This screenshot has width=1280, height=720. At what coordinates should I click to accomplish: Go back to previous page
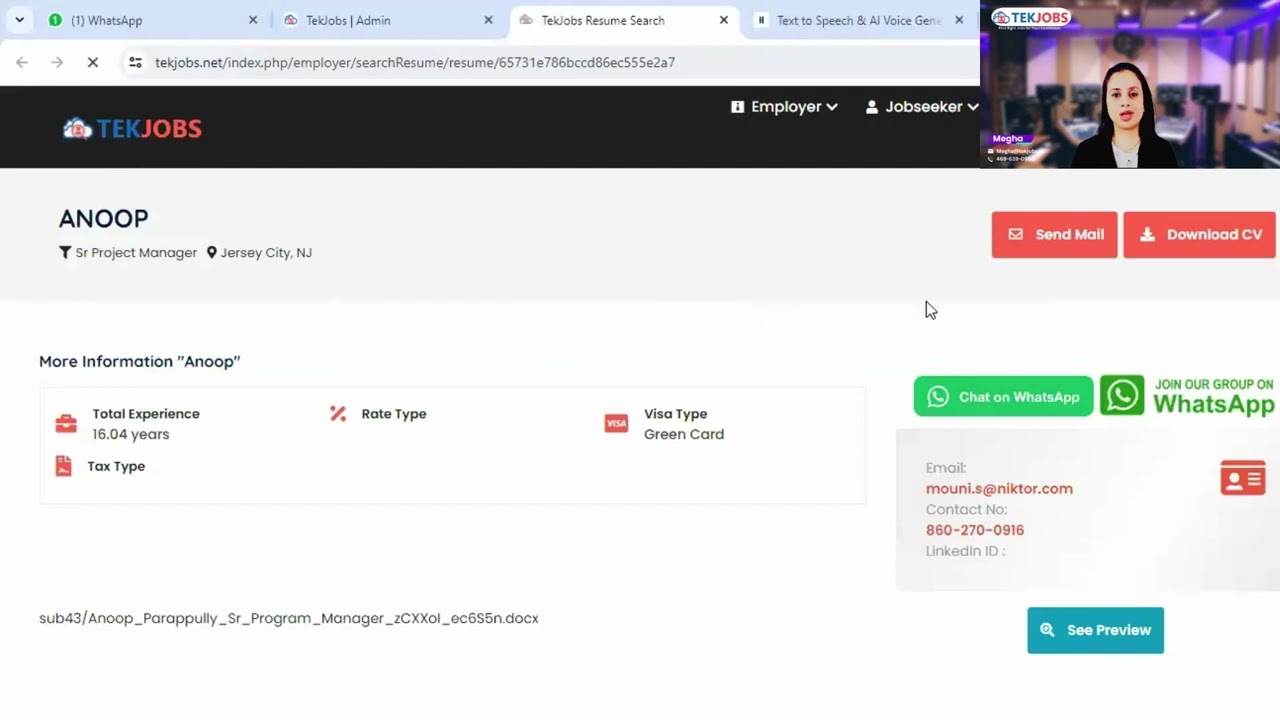click(22, 62)
